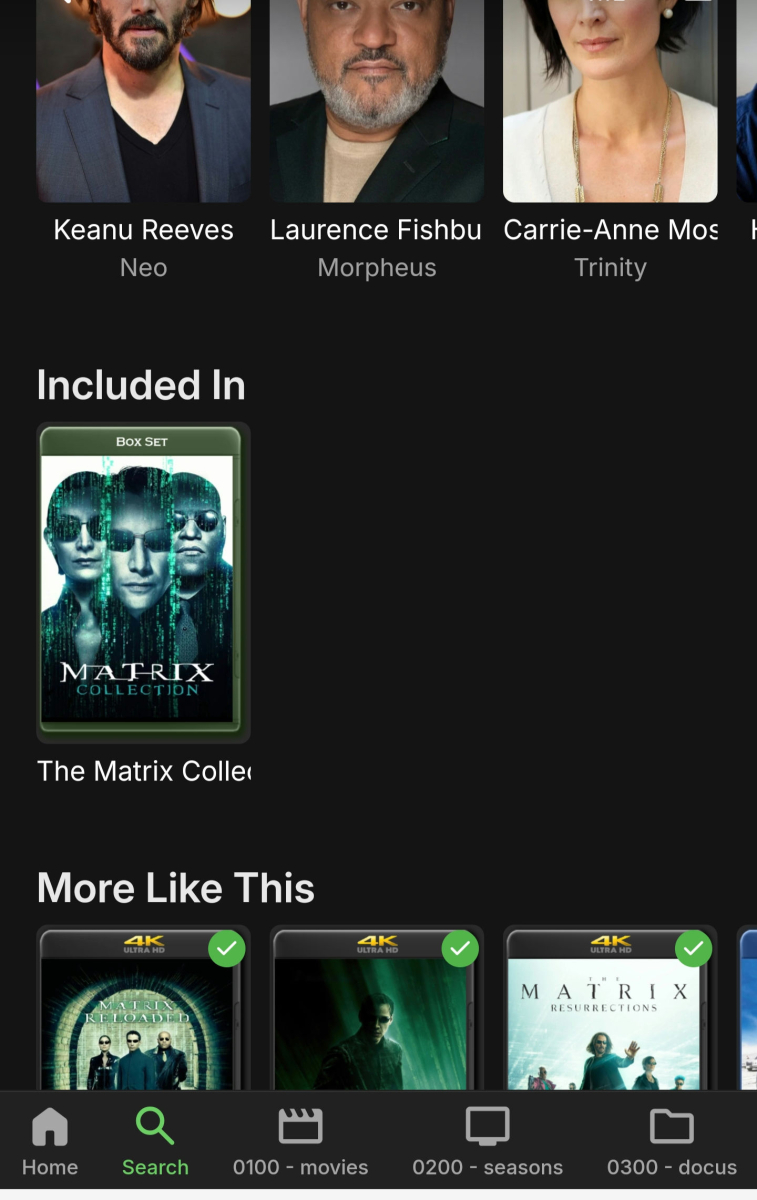757x1200 pixels.
Task: Select the Matrix Resurrections poster
Action: pos(610,1008)
